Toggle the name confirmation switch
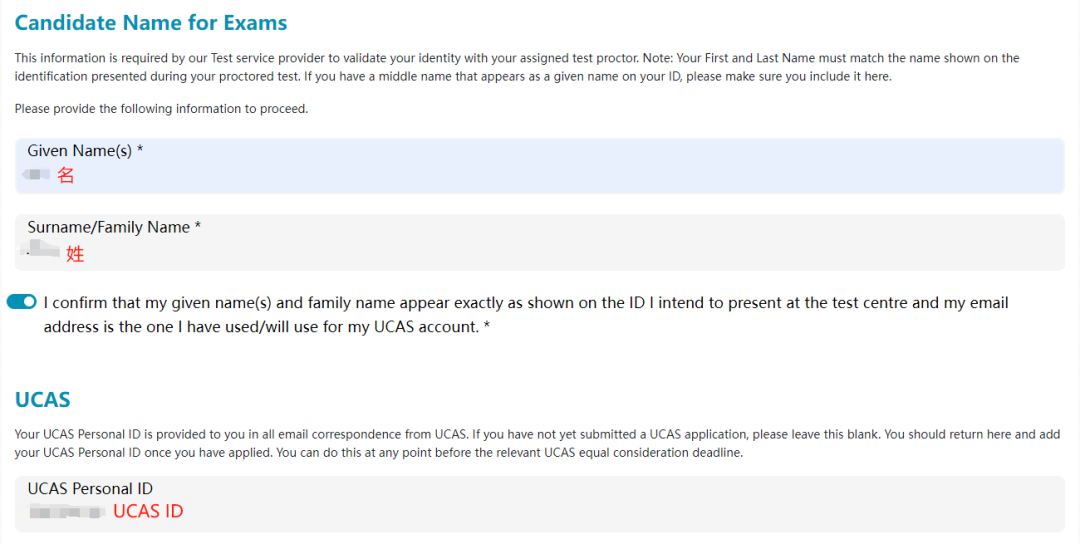The width and height of the screenshot is (1080, 544). tap(22, 302)
